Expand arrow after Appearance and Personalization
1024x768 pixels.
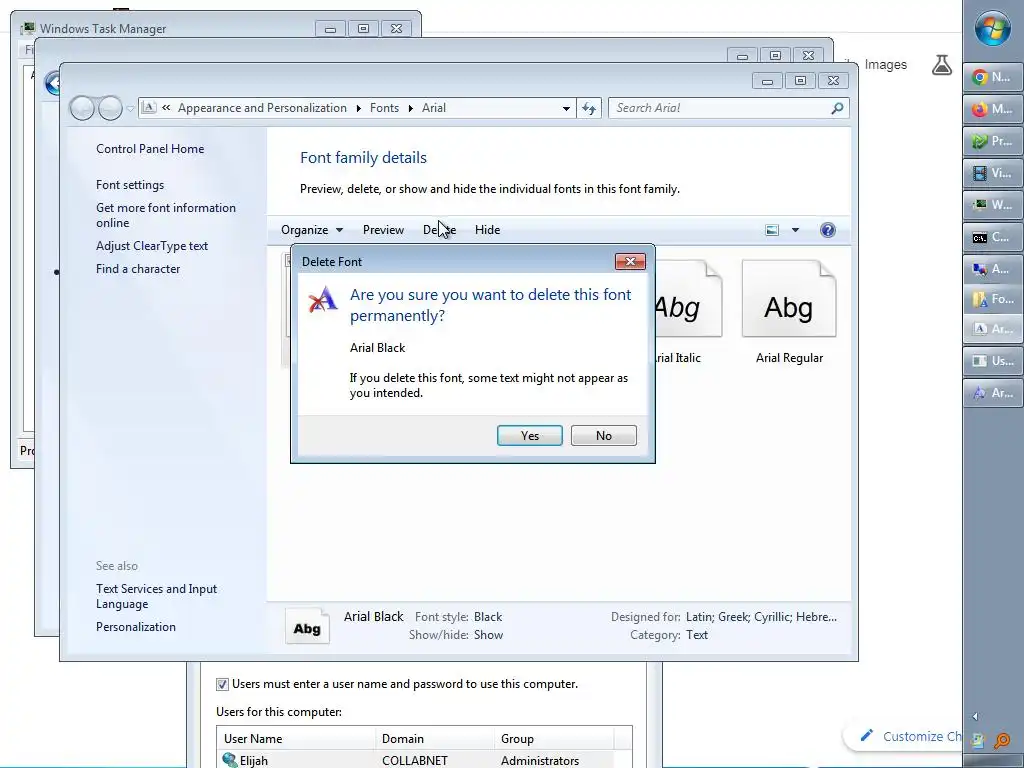359,108
